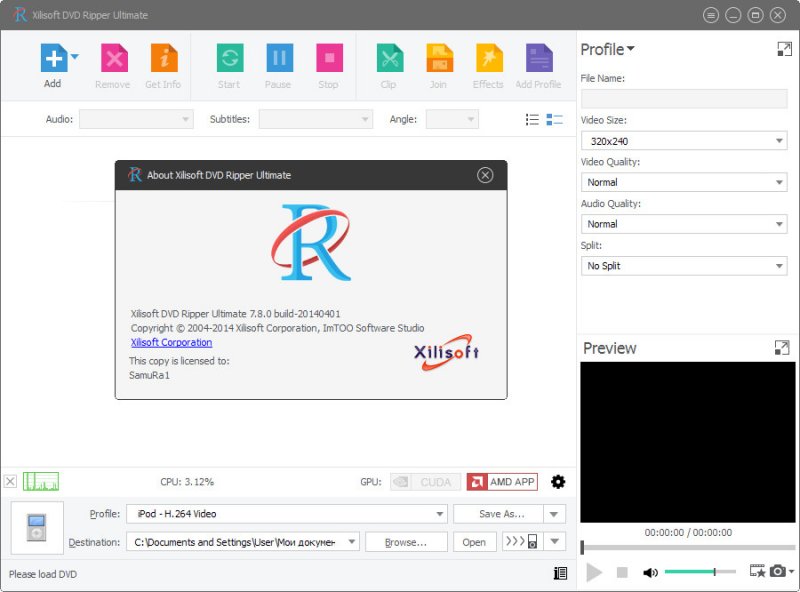800x592 pixels.
Task: Click the Browse button
Action: (406, 542)
